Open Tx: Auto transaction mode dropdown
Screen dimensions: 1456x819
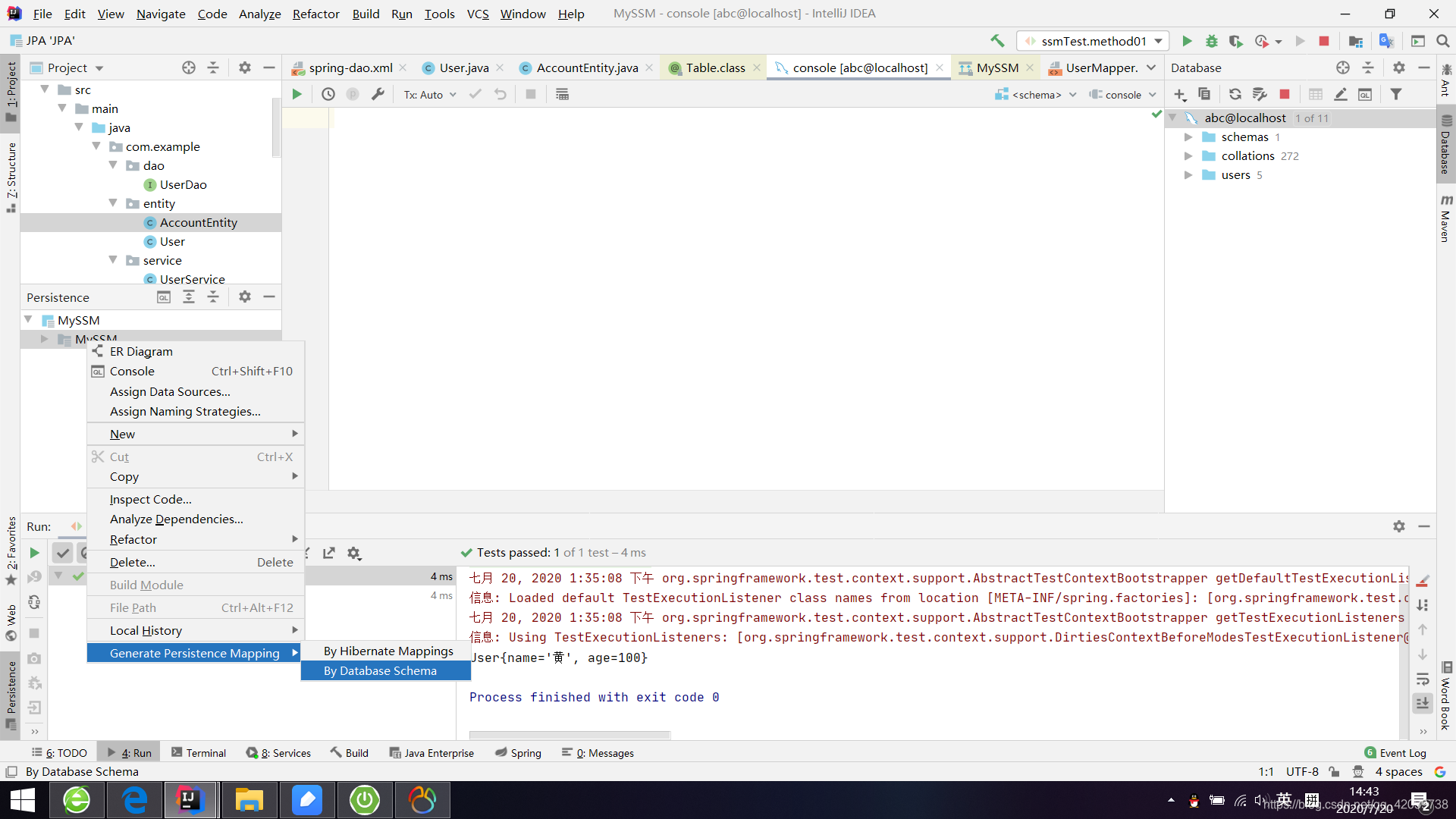click(x=430, y=95)
